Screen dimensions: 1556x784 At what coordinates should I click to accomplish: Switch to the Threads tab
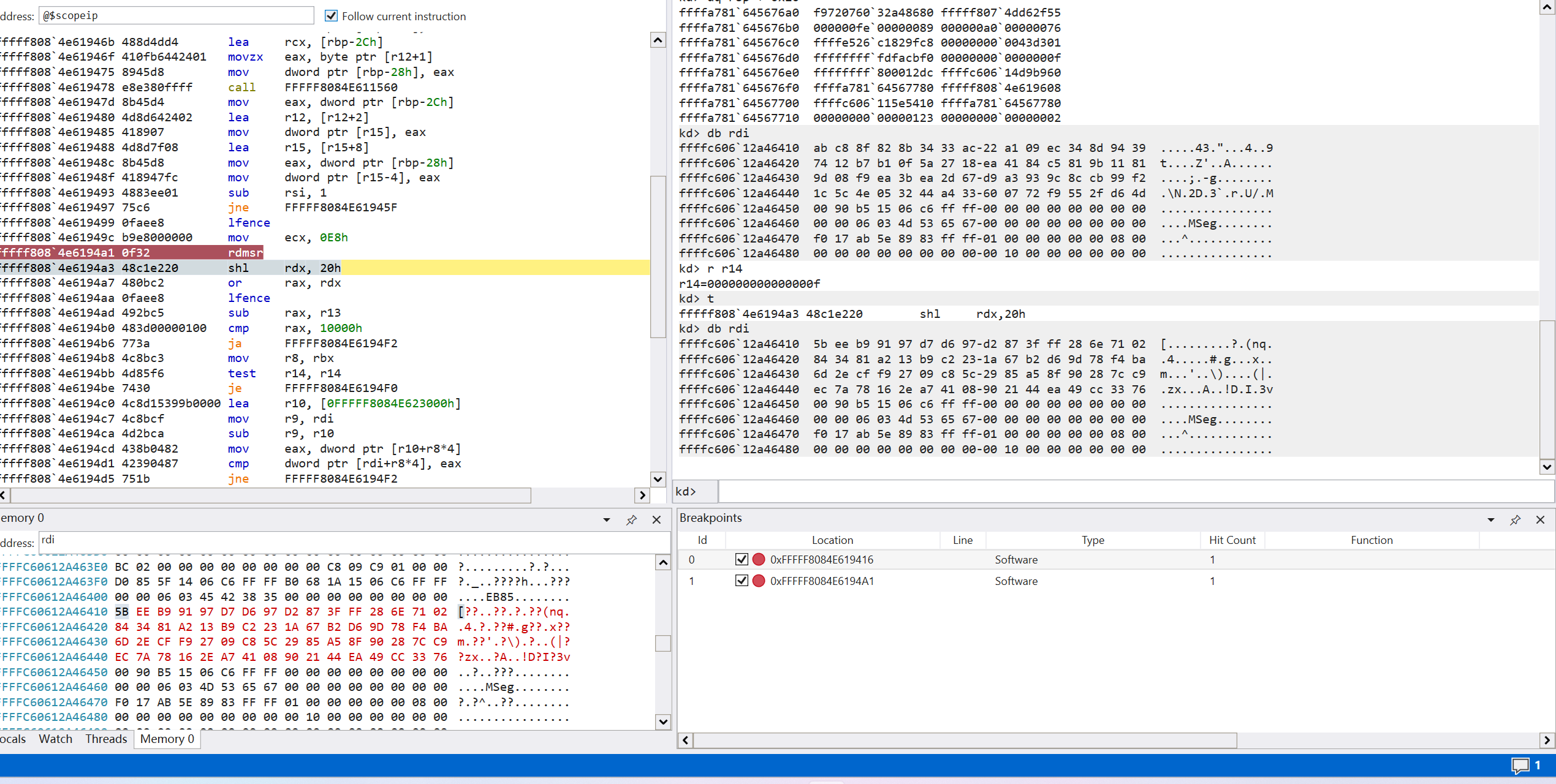point(106,739)
